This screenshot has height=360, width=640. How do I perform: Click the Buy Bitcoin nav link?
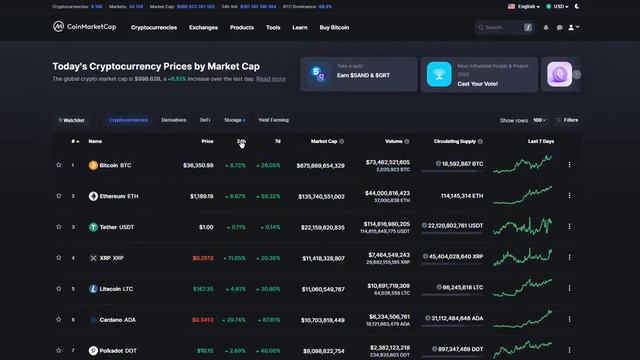(x=334, y=27)
